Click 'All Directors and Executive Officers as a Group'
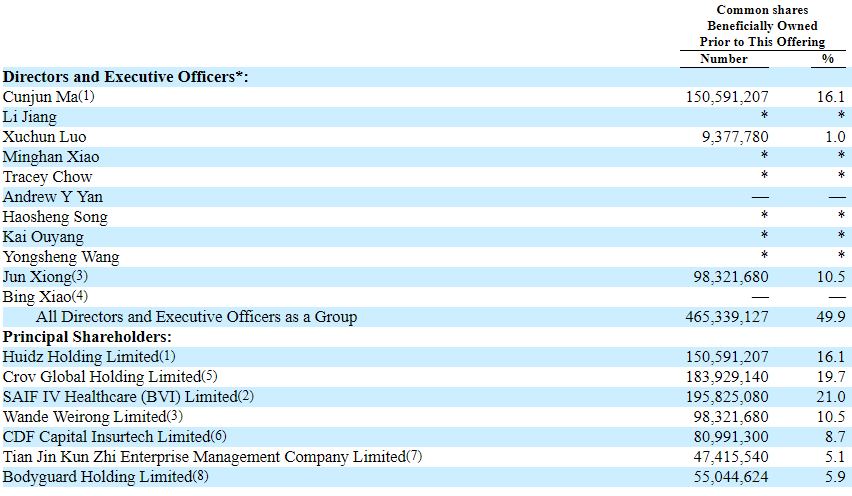This screenshot has width=852, height=496. pyautogui.click(x=197, y=317)
